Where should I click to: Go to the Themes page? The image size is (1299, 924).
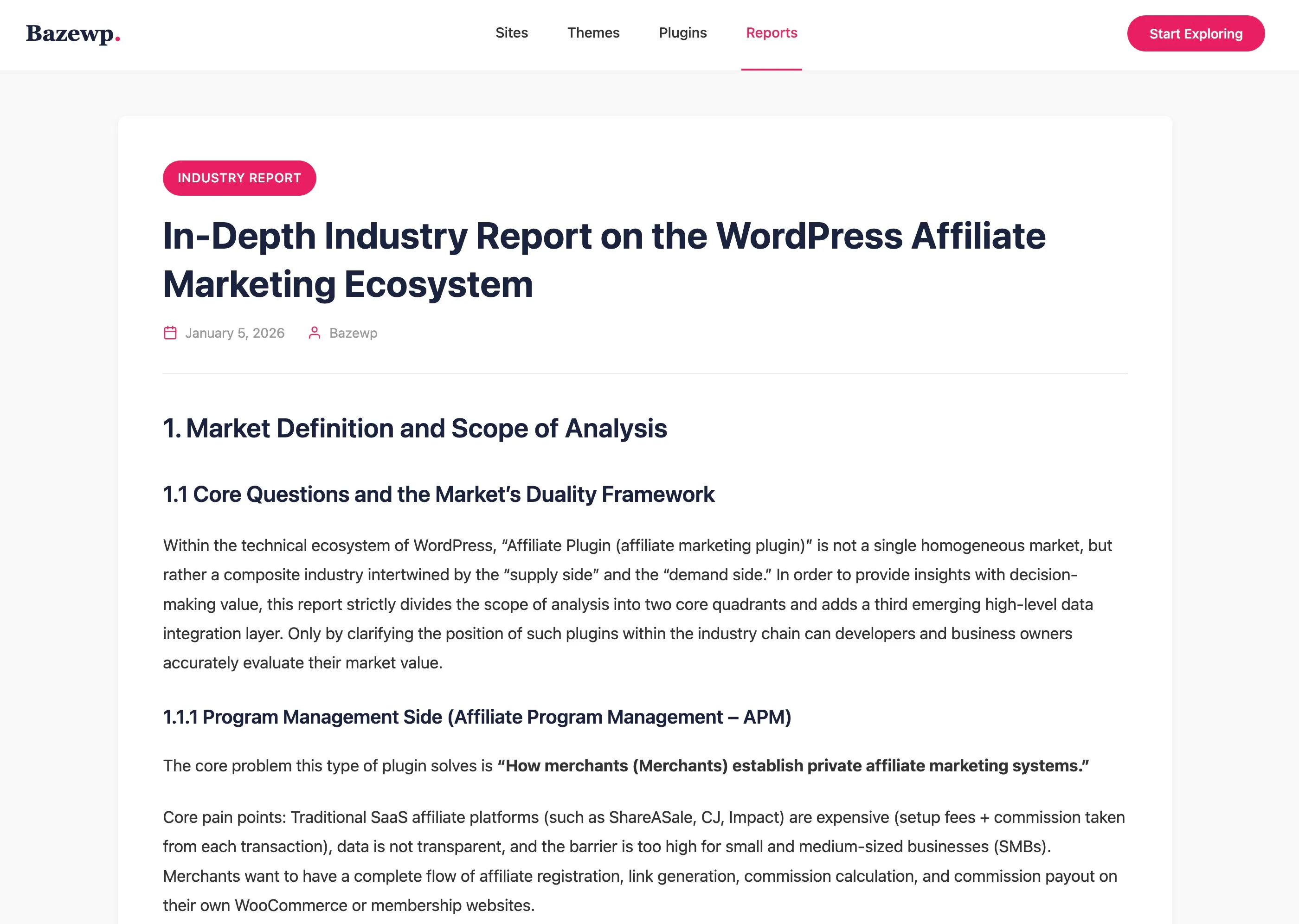[593, 33]
